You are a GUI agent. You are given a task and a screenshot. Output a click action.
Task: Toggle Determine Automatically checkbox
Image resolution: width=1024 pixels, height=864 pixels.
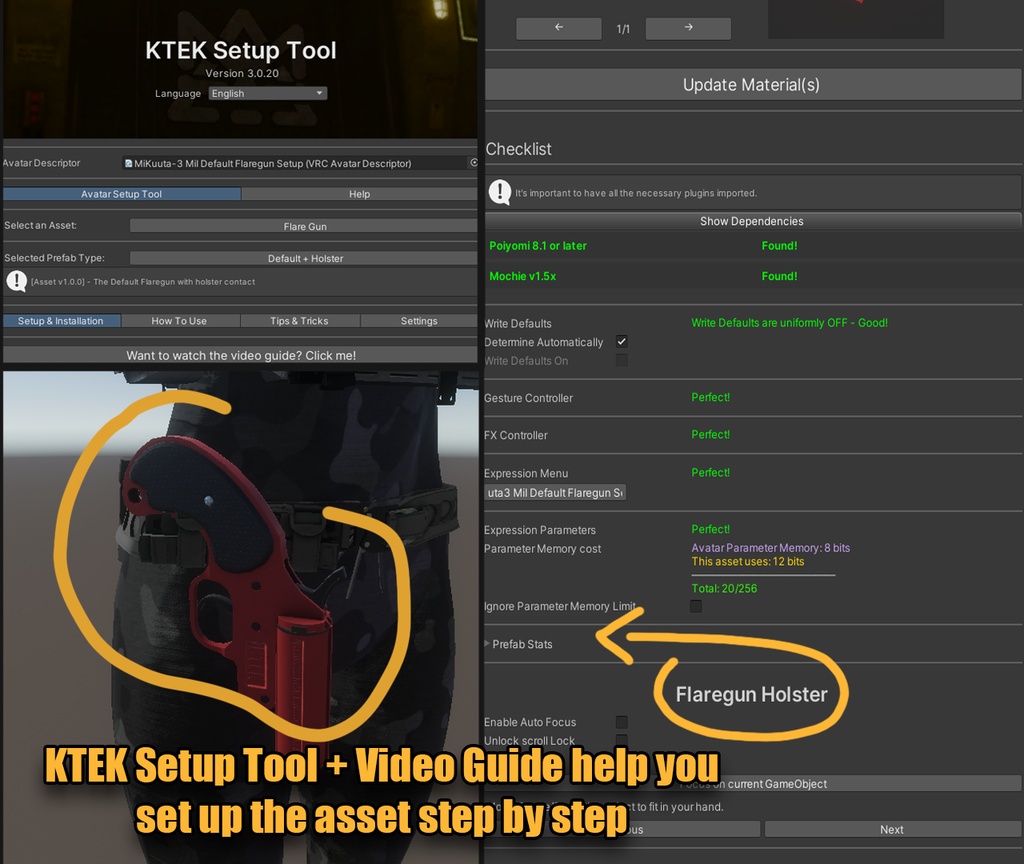coord(622,342)
